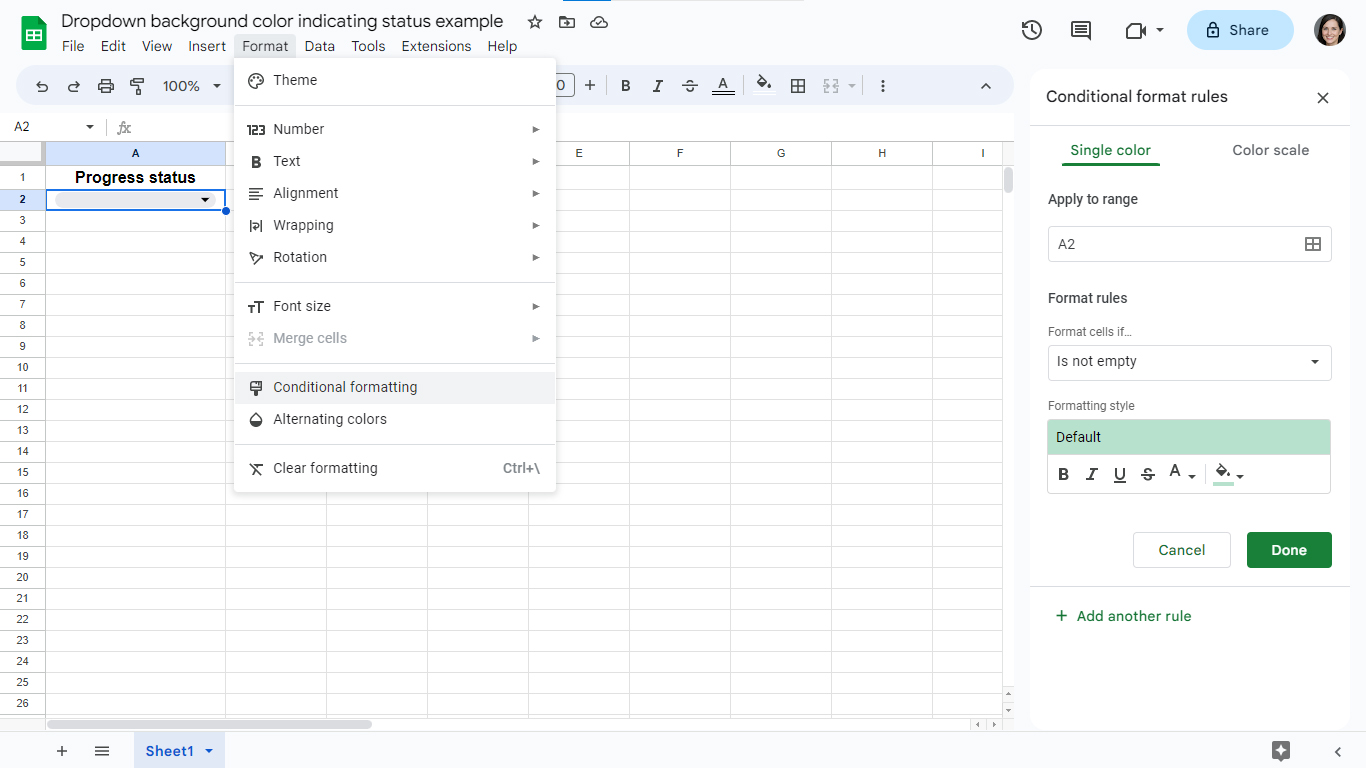The image size is (1366, 768).
Task: Open the borders tool
Action: pyautogui.click(x=797, y=86)
